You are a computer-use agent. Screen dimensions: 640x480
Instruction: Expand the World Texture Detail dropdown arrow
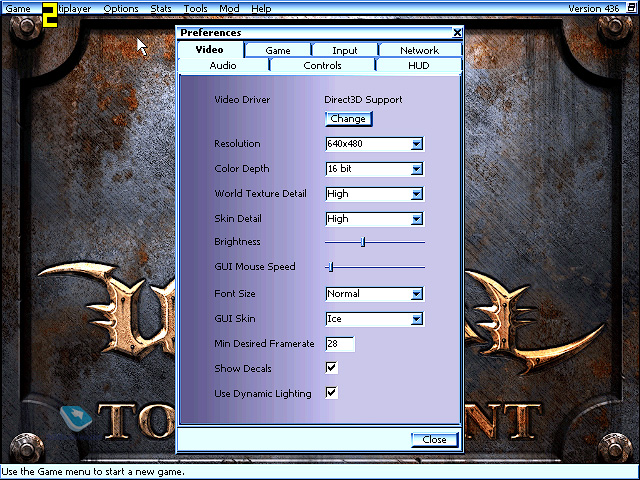(417, 194)
